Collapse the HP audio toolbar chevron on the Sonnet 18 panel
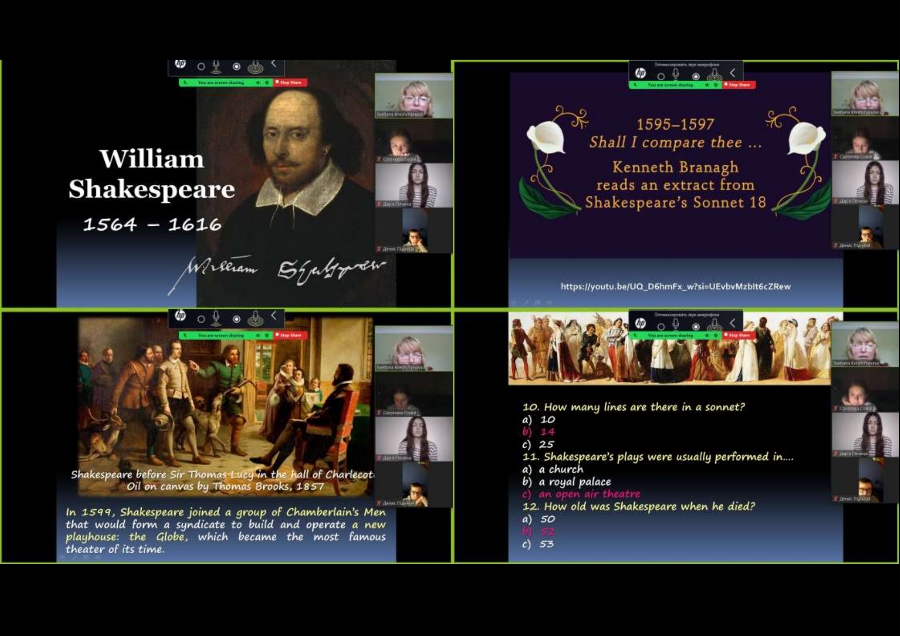 732,72
